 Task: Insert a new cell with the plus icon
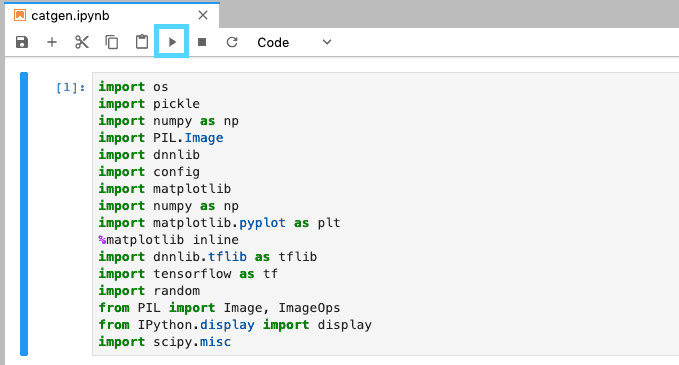(x=52, y=42)
